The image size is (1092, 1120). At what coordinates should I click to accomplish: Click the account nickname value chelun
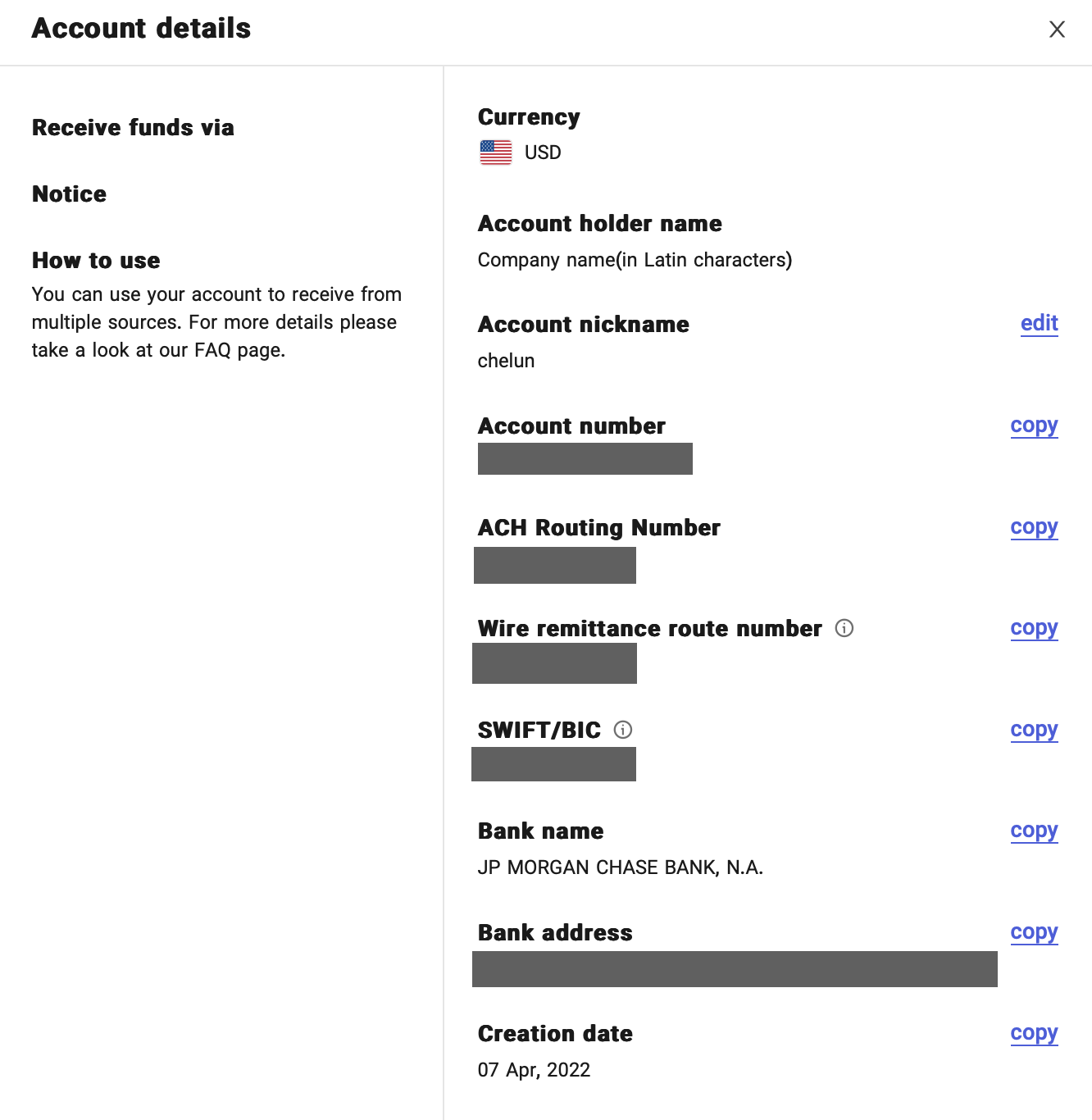point(506,361)
